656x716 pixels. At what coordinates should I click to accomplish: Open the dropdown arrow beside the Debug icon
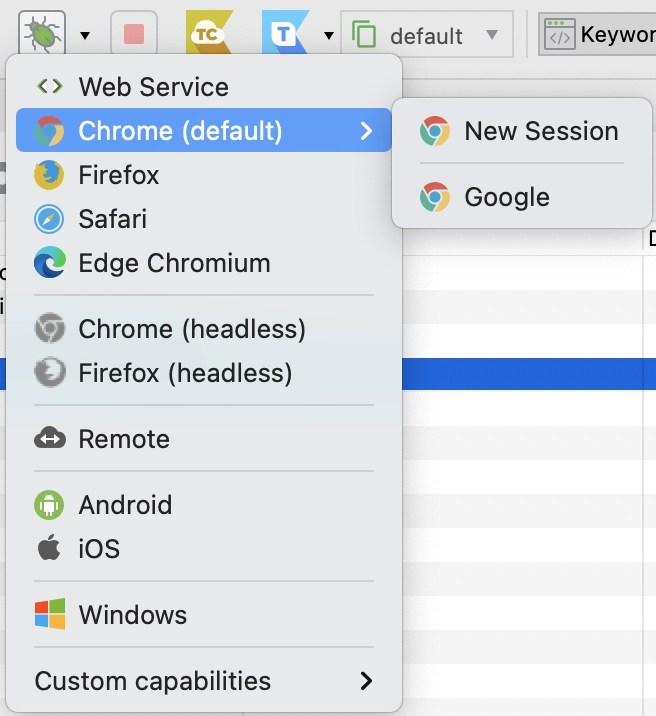(85, 36)
